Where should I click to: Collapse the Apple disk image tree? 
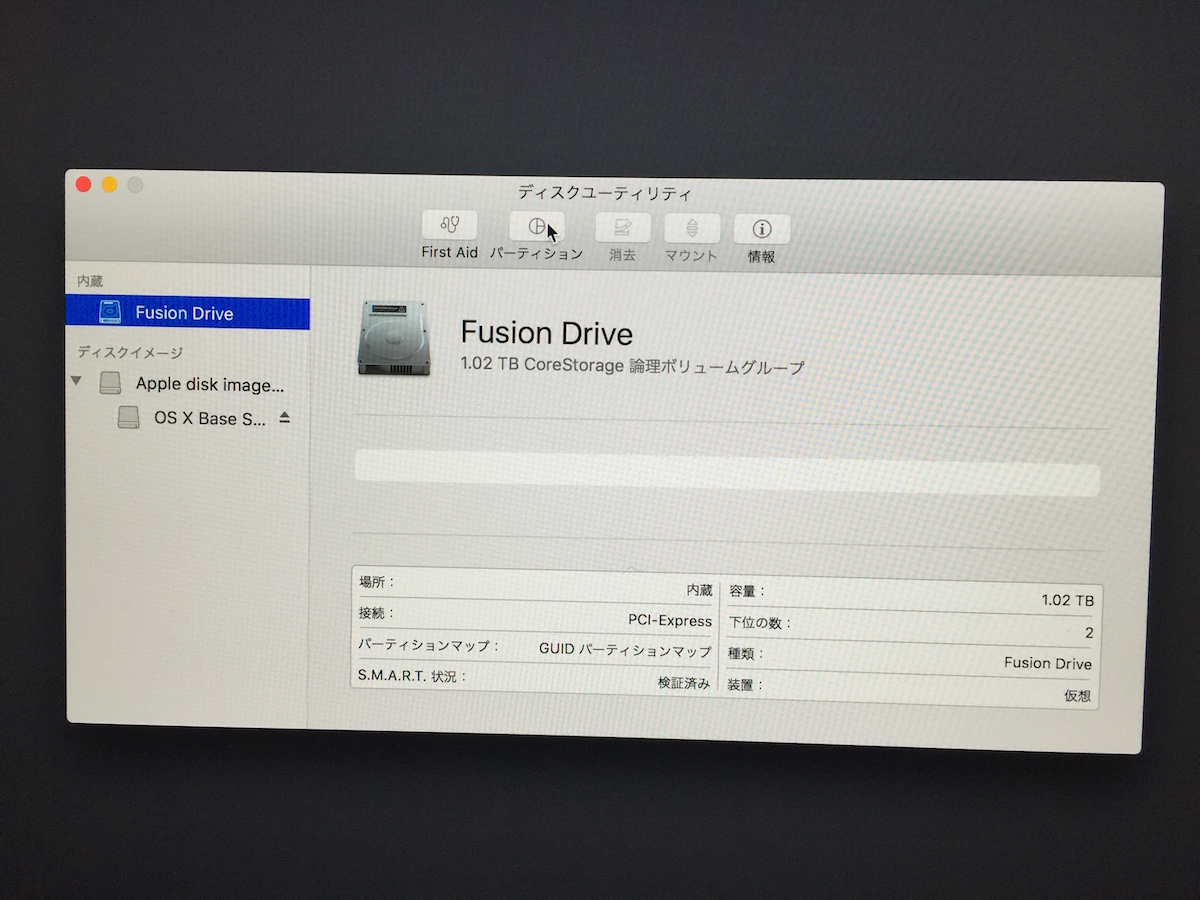tap(77, 382)
